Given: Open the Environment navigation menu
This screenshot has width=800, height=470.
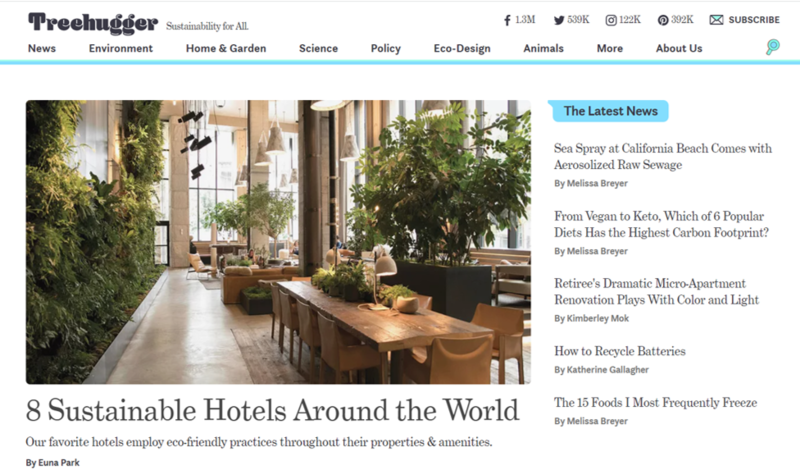Looking at the screenshot, I should pyautogui.click(x=120, y=48).
